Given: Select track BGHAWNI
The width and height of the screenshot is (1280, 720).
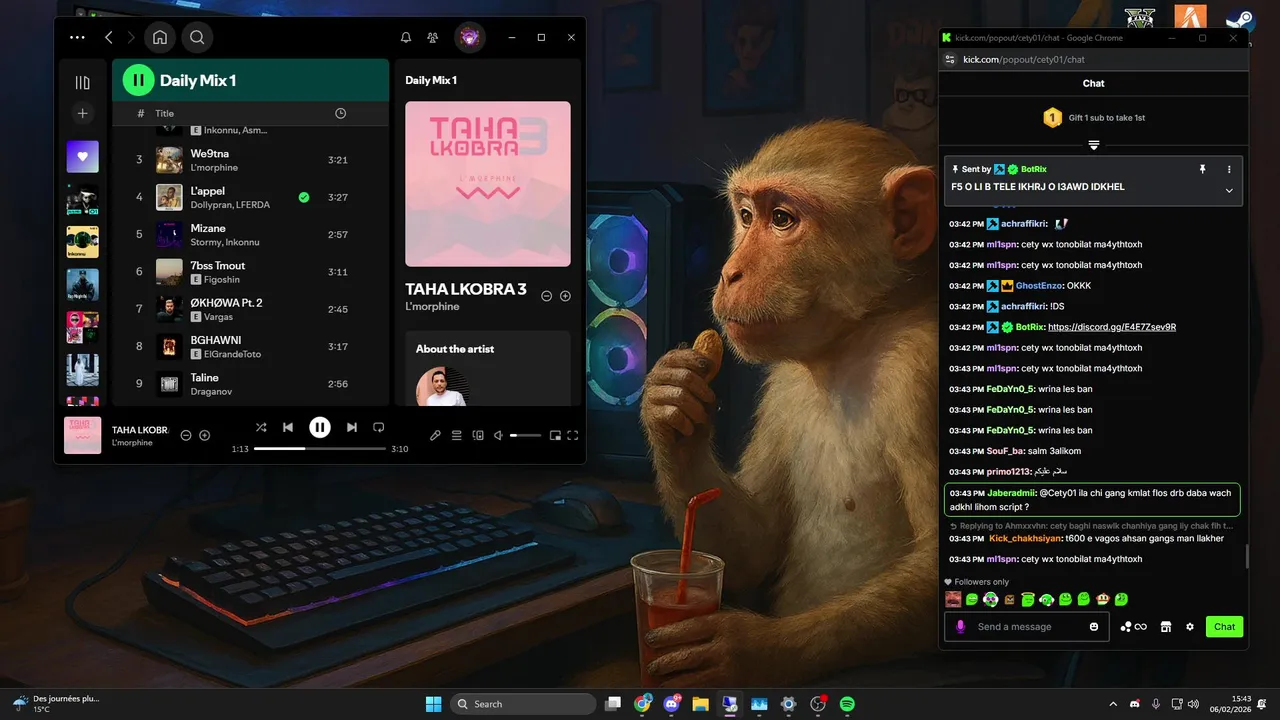Looking at the screenshot, I should (x=250, y=346).
